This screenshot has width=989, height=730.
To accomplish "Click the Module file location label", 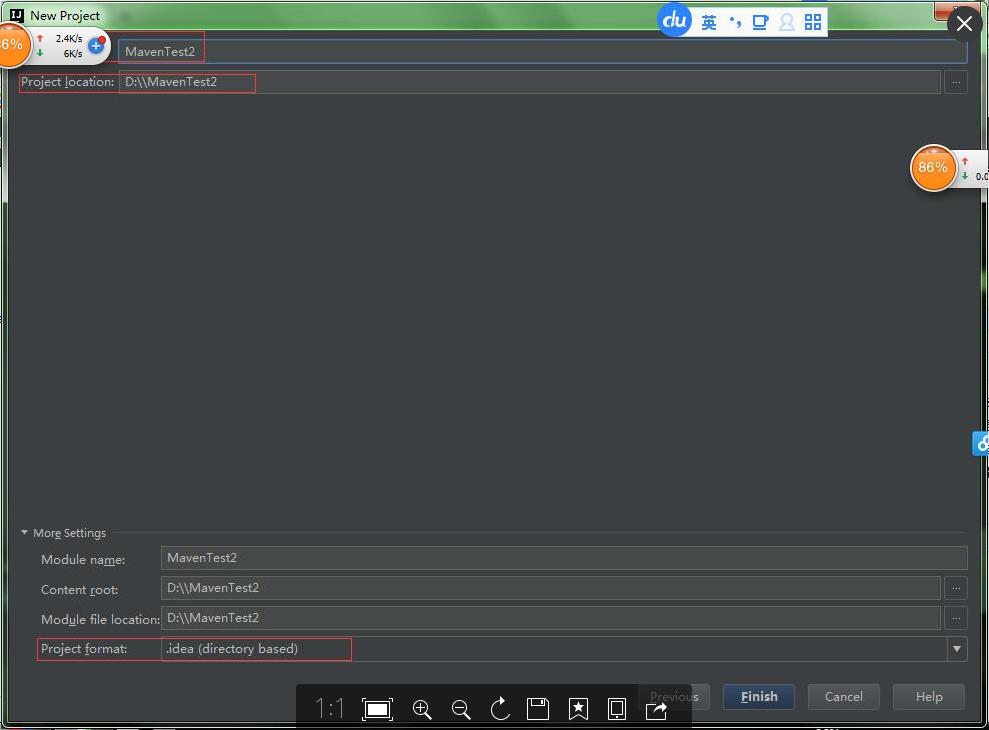I will (100, 620).
